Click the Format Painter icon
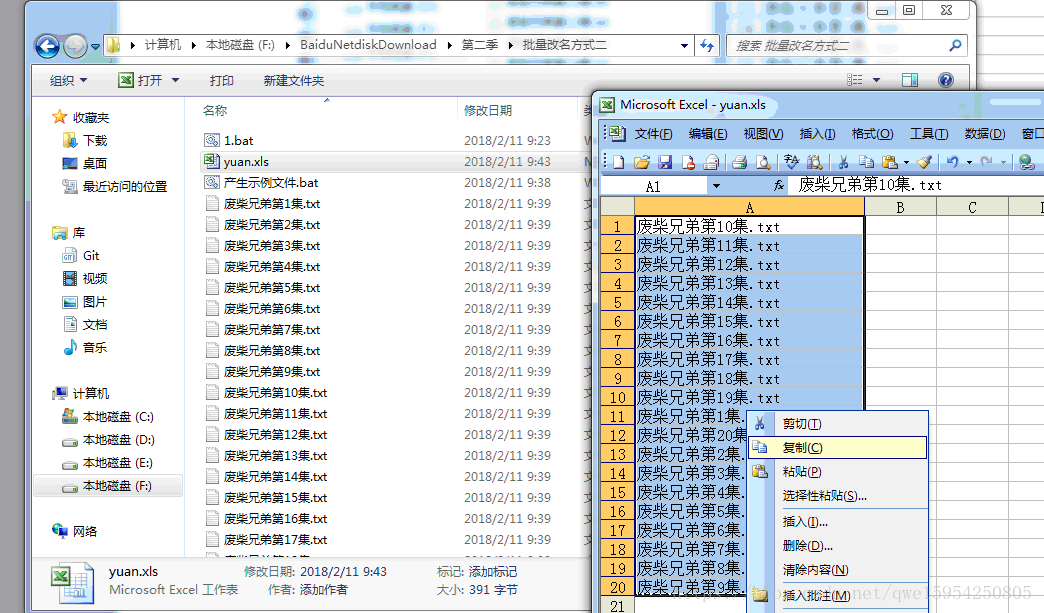 [x=923, y=163]
